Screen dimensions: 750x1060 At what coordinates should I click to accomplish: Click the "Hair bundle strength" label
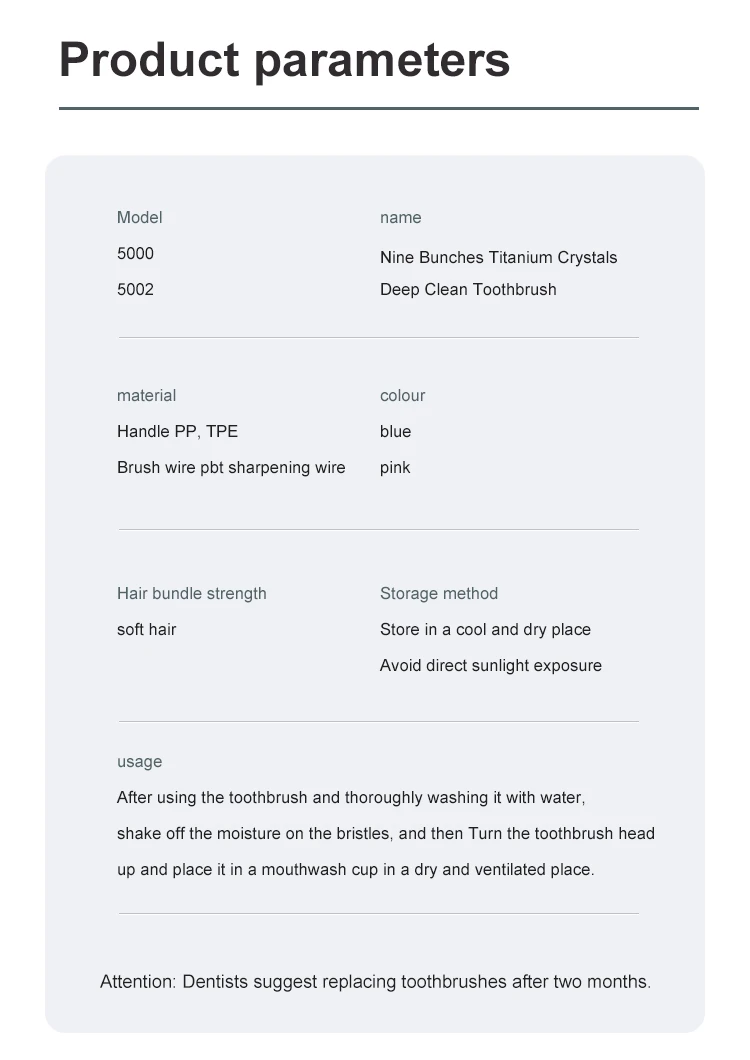pos(192,593)
